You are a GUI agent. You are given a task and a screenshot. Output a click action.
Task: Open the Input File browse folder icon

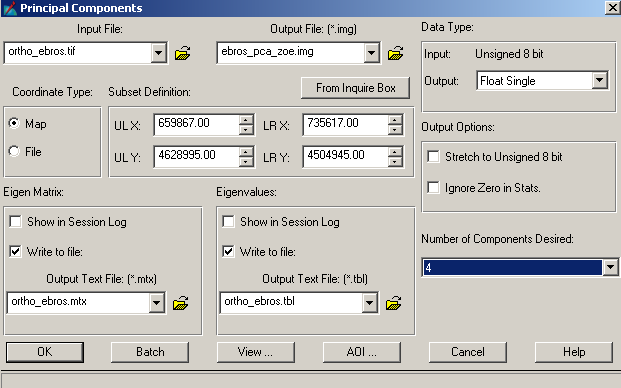click(x=183, y=53)
